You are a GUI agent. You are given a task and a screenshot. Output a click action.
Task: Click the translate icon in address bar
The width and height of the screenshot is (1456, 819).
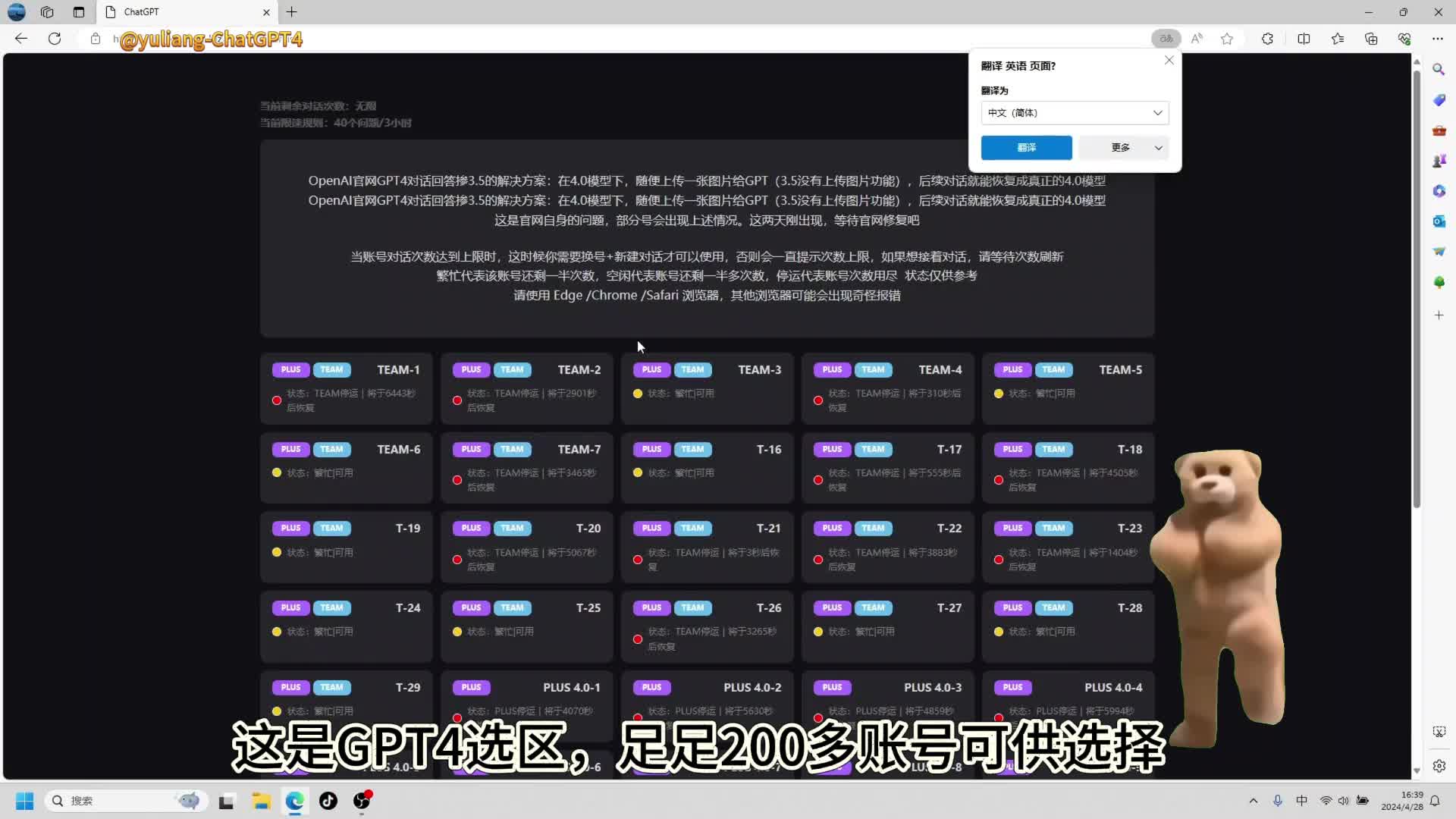coord(1166,39)
